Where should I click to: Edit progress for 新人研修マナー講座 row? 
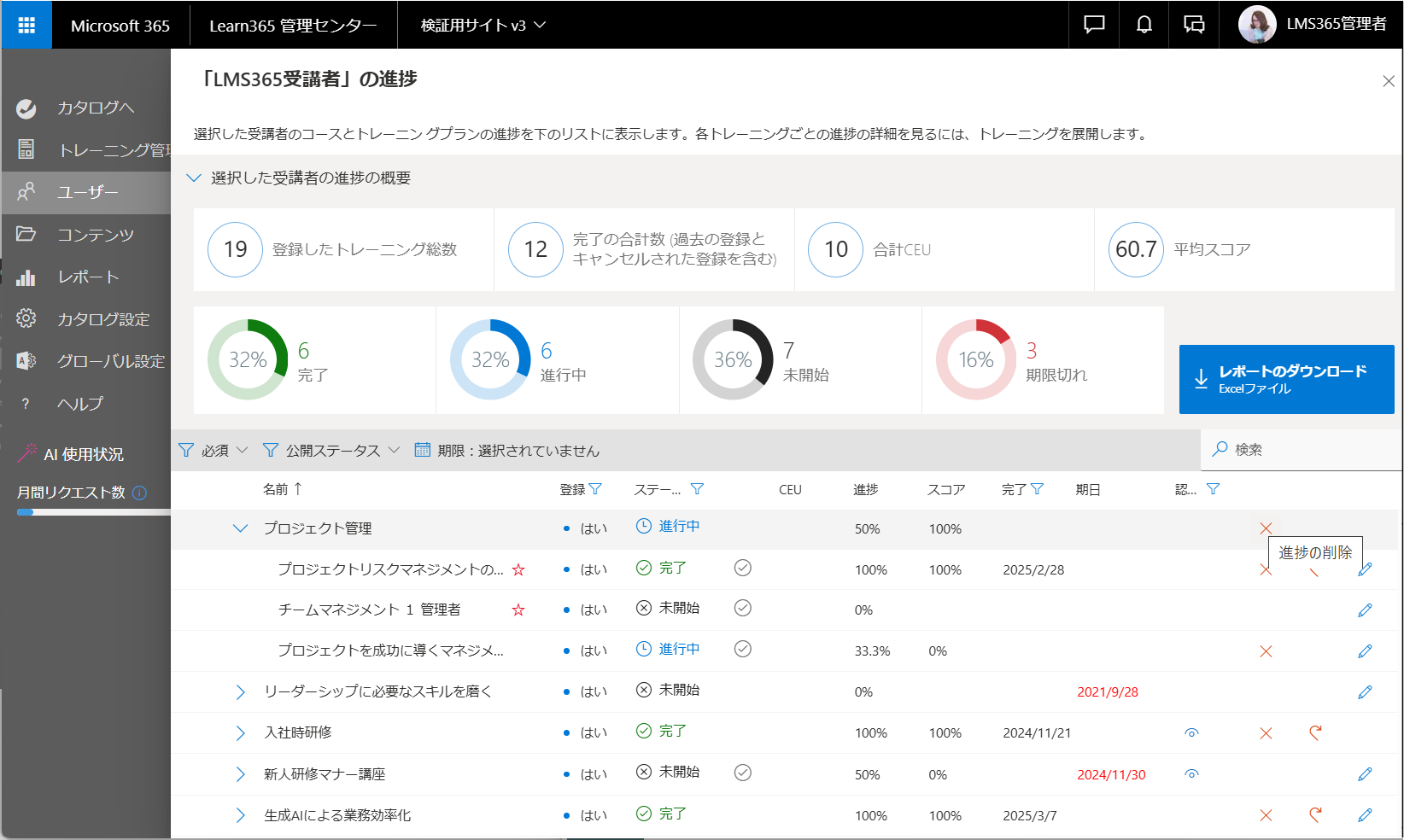coord(1365,774)
